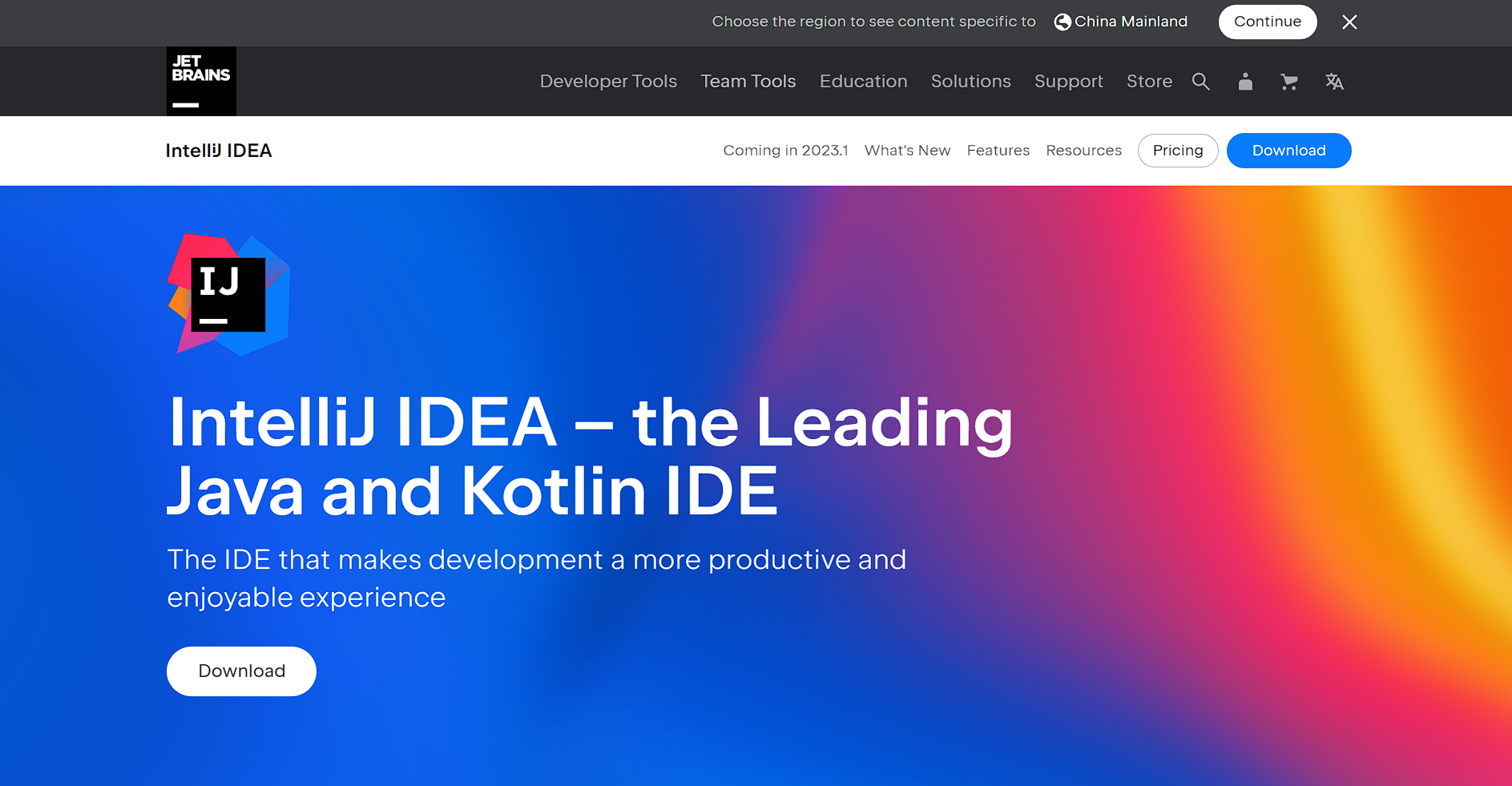This screenshot has width=1512, height=786.
Task: Click the Pricing button
Action: (x=1178, y=151)
